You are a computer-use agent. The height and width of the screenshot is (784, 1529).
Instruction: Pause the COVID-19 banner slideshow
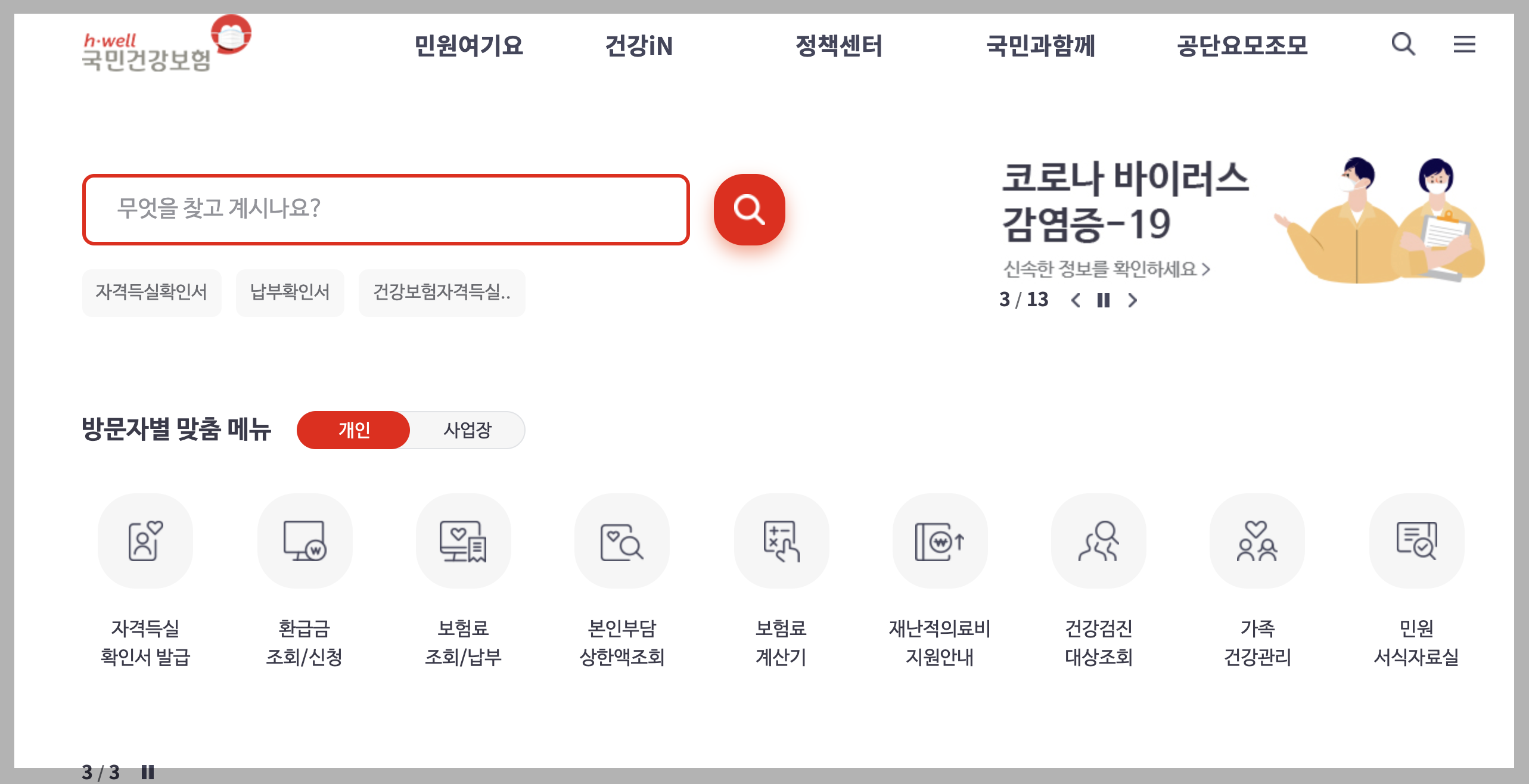(1104, 300)
